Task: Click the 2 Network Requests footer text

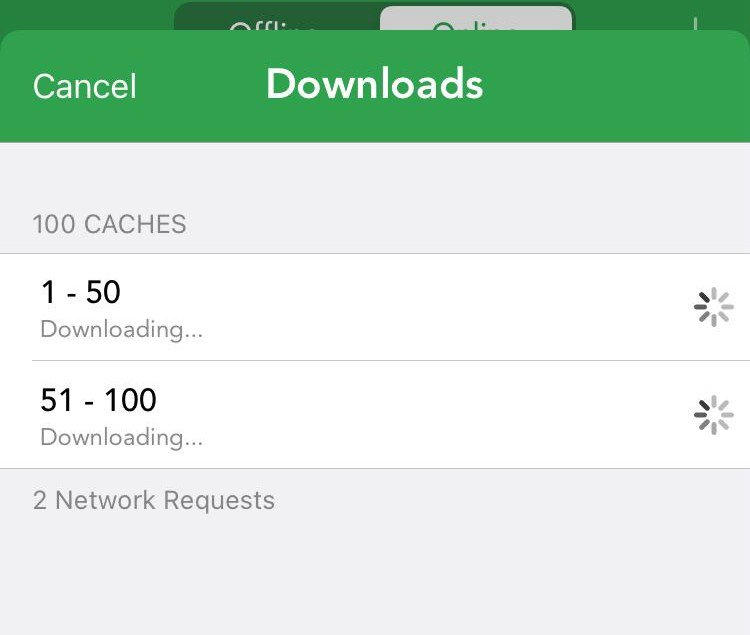Action: point(154,500)
